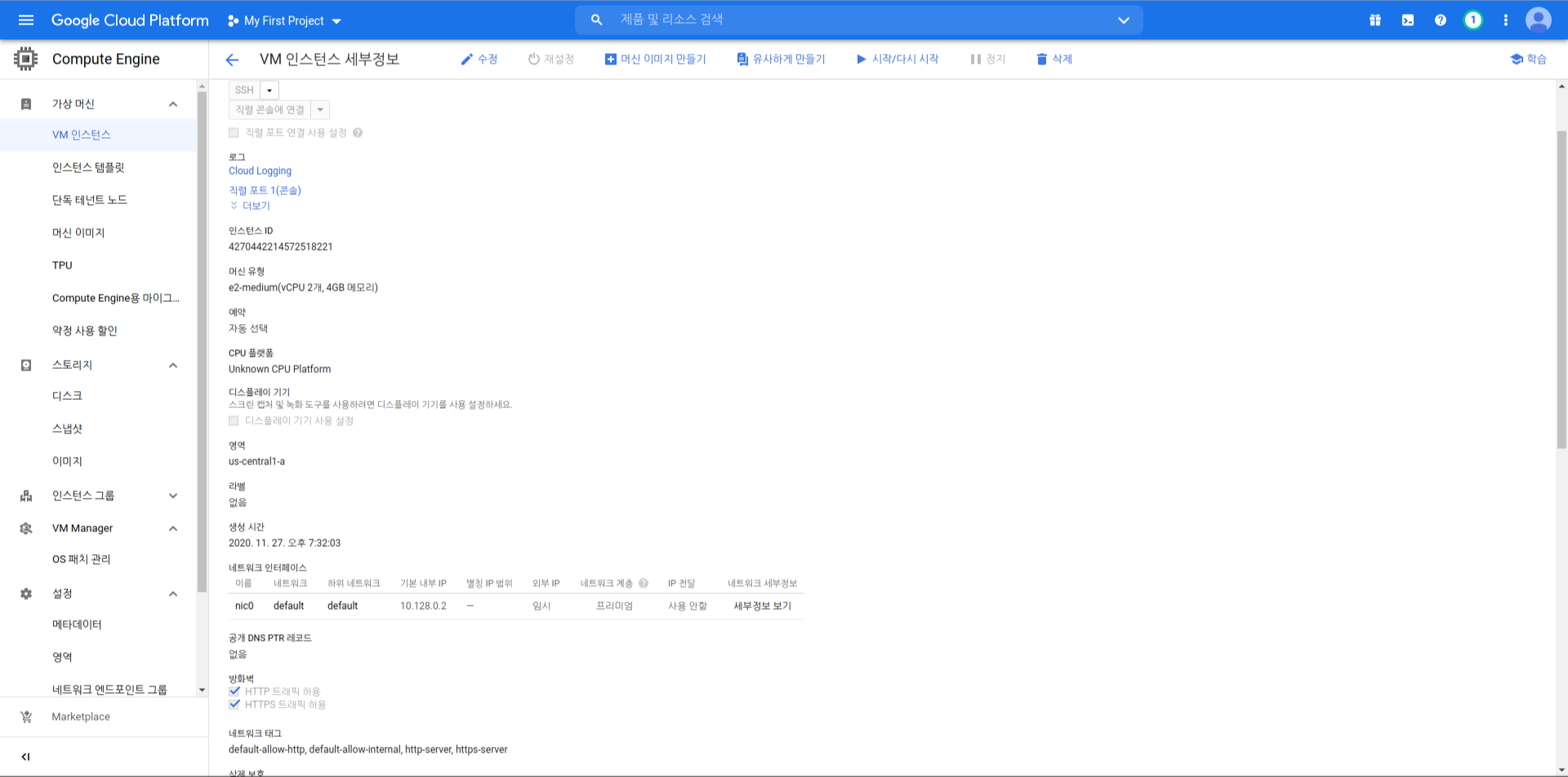Viewport: 1568px width, 777px height.
Task: Click 유사하게 만들기 copy icon
Action: coord(742,59)
